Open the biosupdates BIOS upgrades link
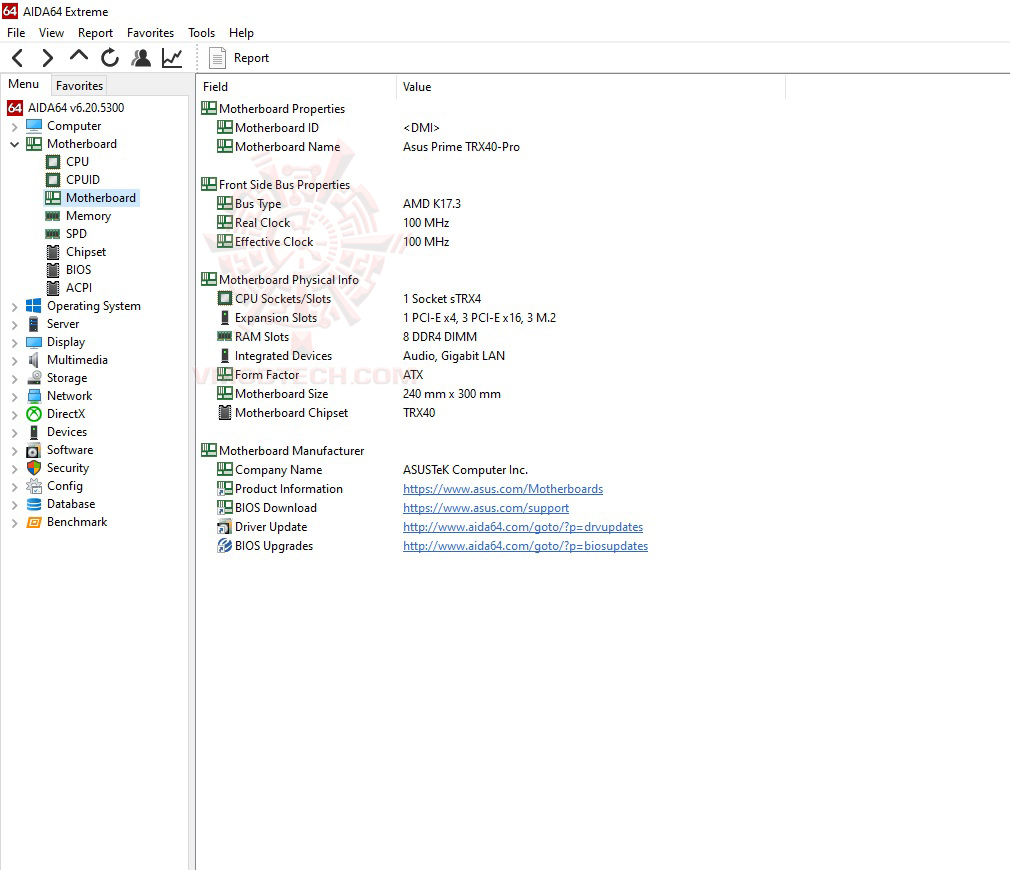 pyautogui.click(x=526, y=546)
